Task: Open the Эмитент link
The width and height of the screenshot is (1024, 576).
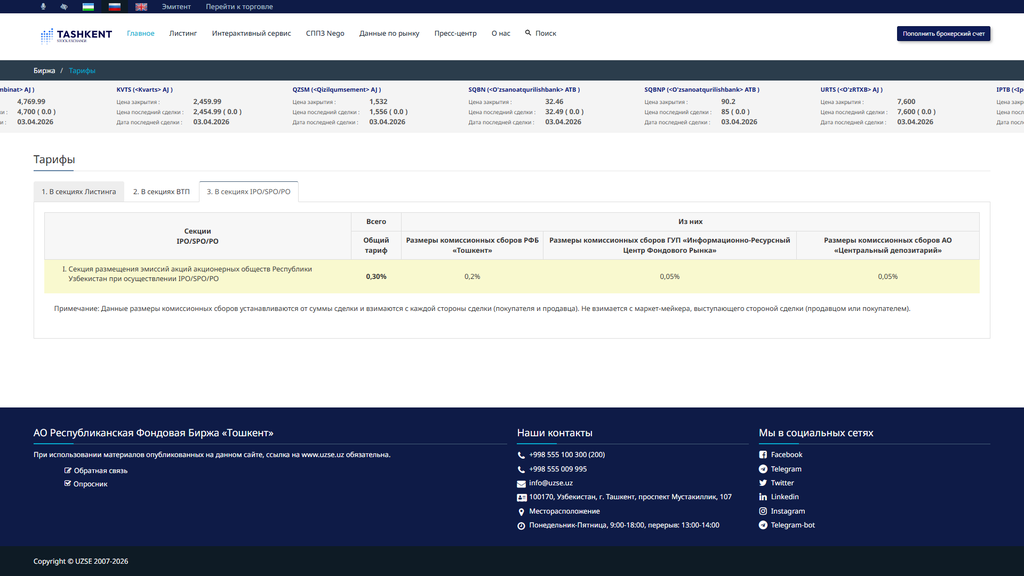Action: click(176, 7)
